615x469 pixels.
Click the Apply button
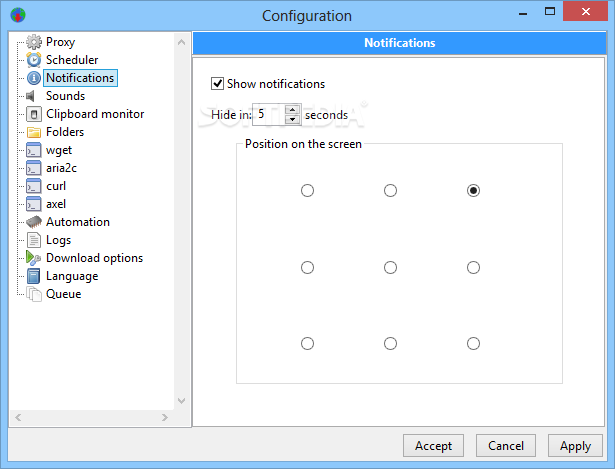tap(575, 445)
